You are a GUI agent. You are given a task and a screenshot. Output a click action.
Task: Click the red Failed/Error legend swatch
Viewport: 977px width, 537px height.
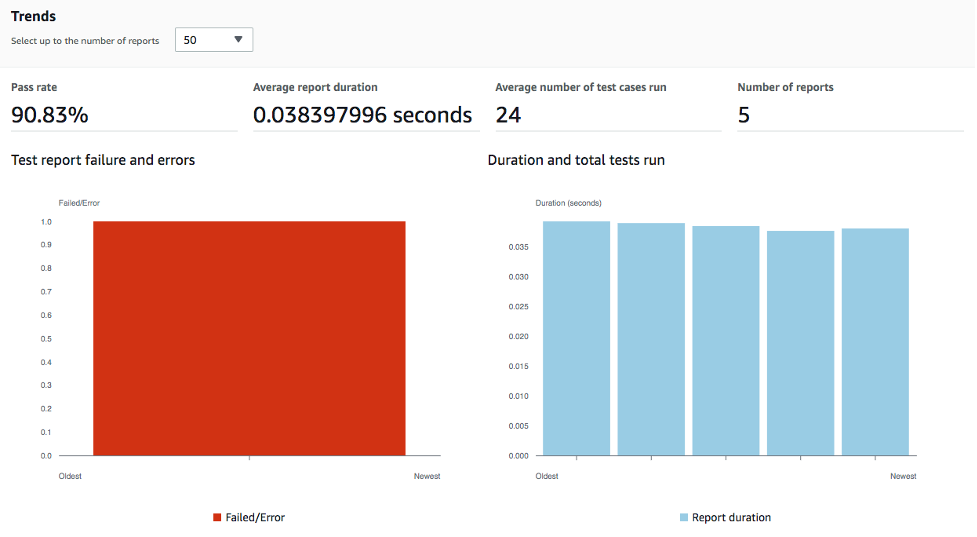(x=217, y=517)
